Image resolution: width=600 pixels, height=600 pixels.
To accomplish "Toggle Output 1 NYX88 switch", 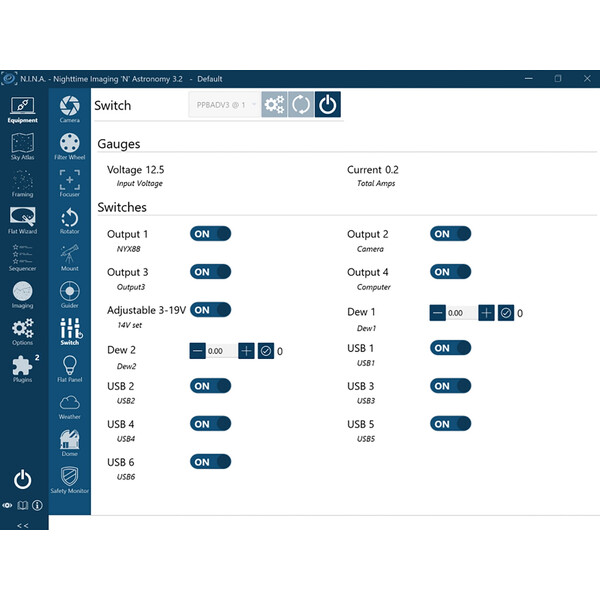I will pyautogui.click(x=210, y=234).
